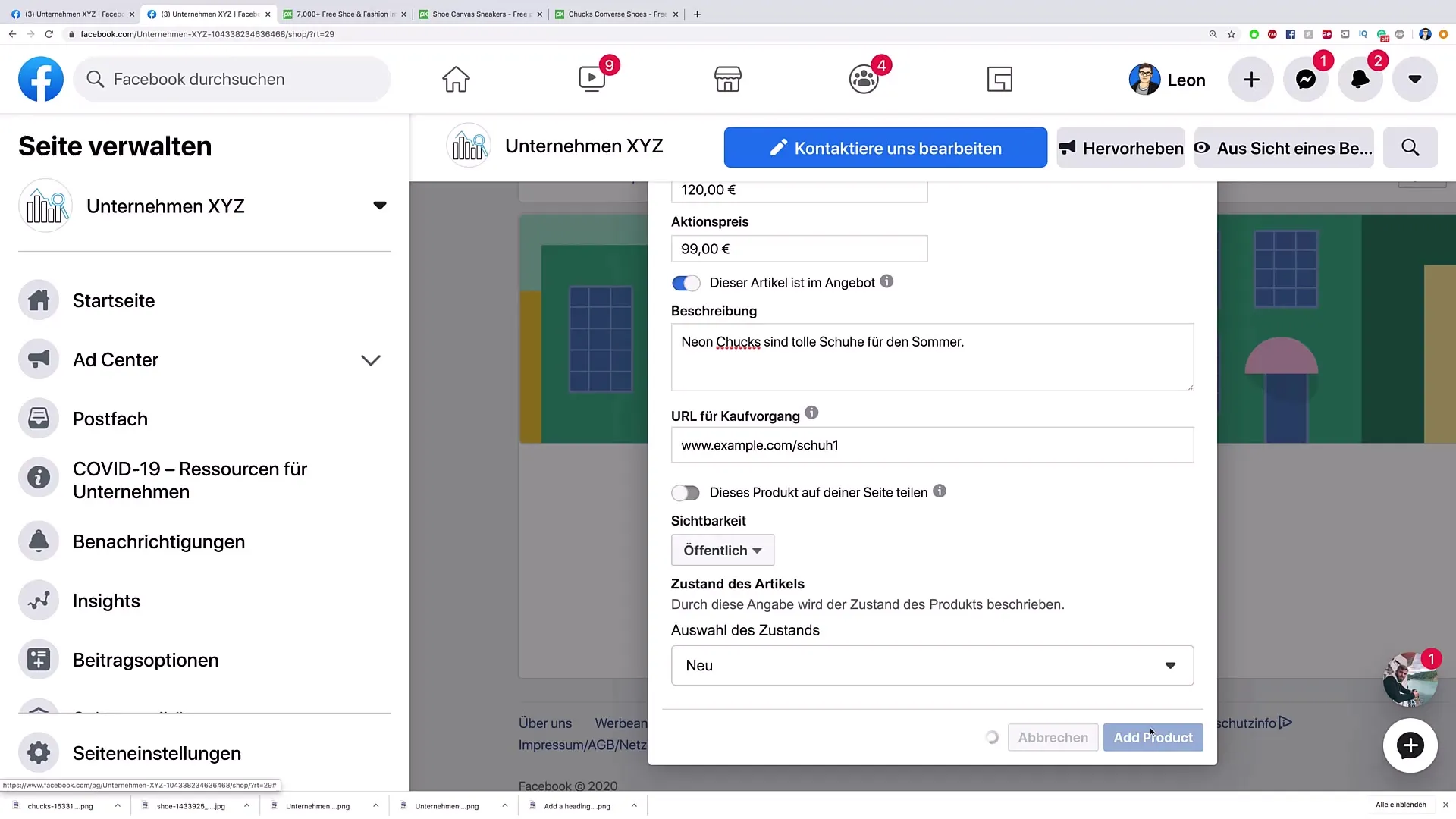
Task: Enable 'Dieses Produkt auf deiner Seite teilen' toggle
Action: 685,491
